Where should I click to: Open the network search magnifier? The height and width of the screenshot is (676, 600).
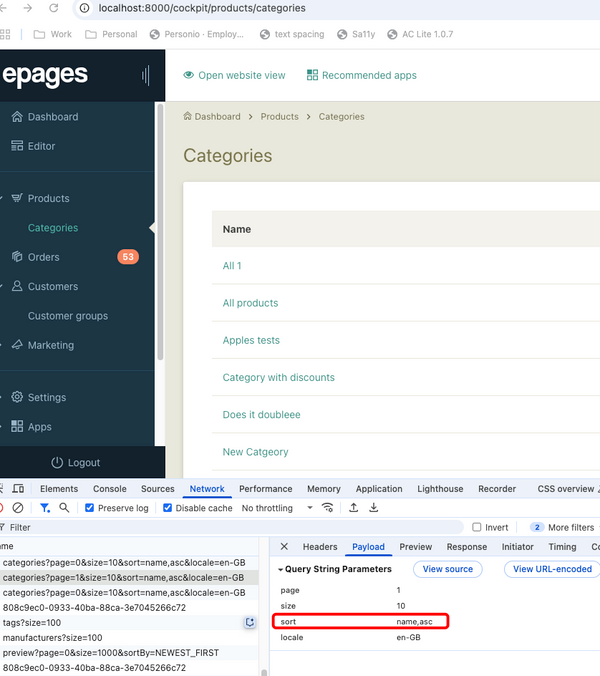coord(64,507)
